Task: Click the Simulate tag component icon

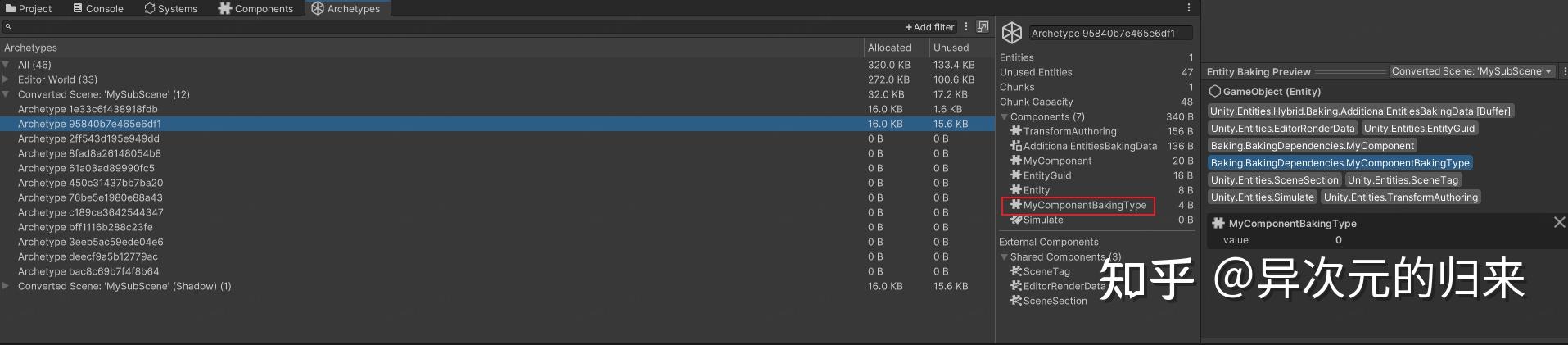Action: point(1016,220)
